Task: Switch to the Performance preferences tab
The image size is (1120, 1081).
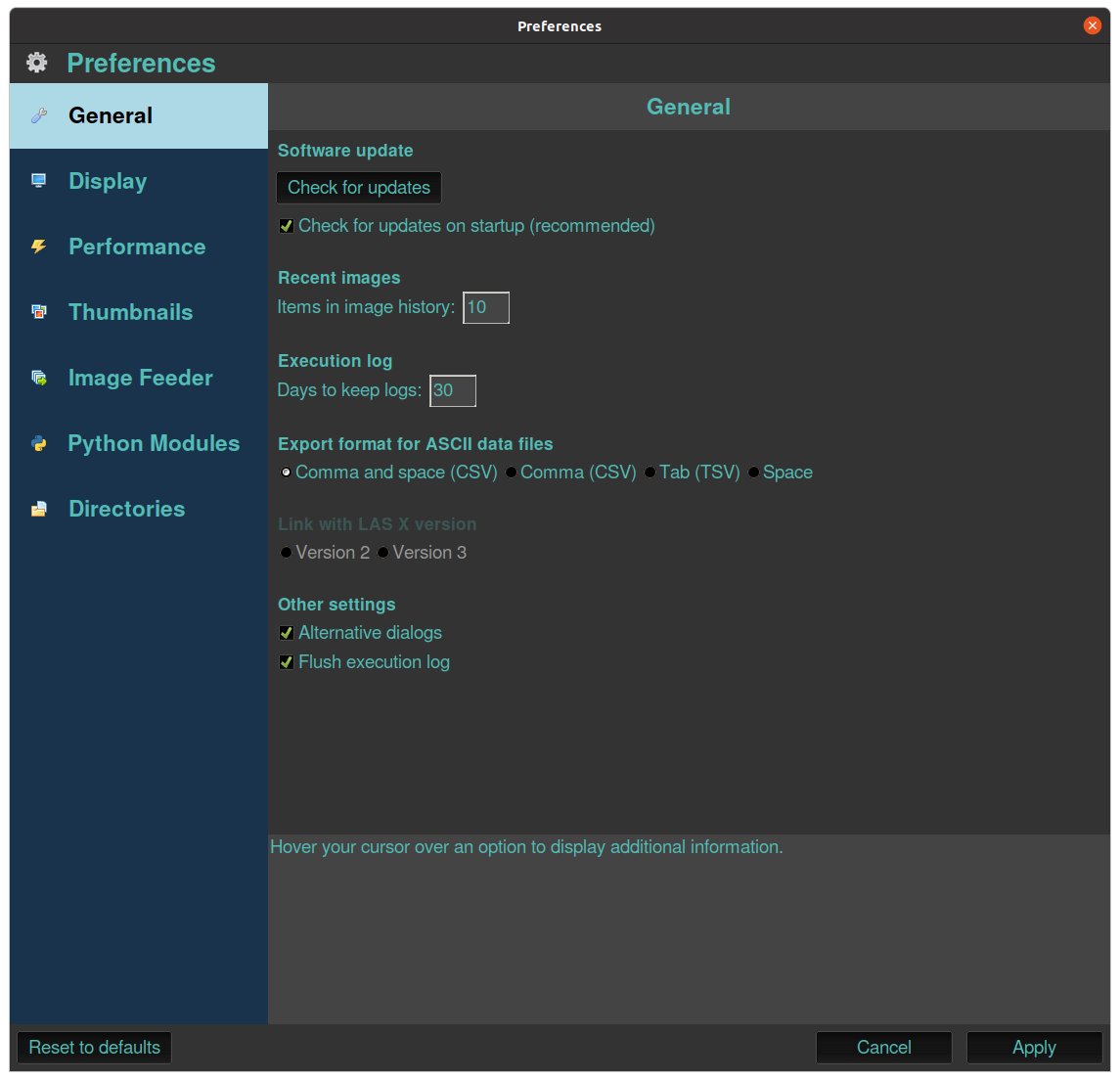Action: tap(137, 247)
